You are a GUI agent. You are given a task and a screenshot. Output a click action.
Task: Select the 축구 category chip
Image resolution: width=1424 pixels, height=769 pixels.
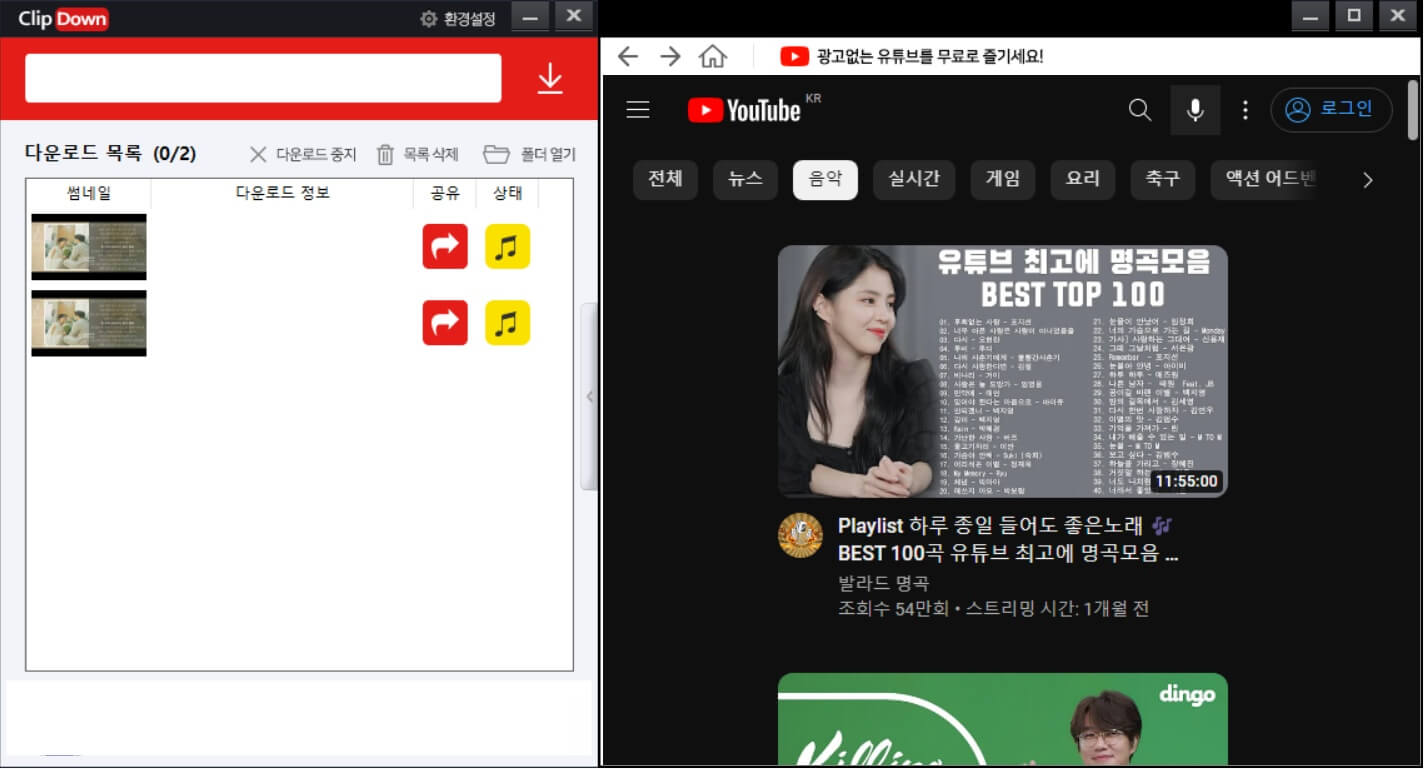1163,180
